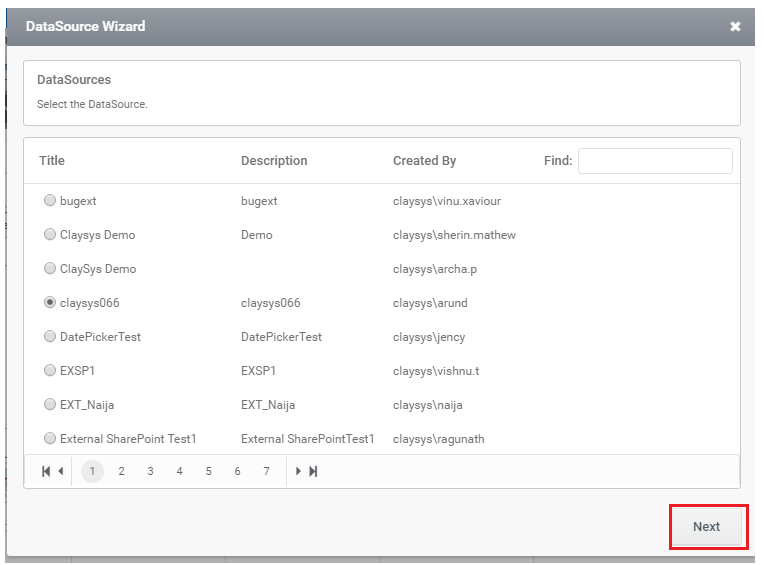The width and height of the screenshot is (764, 565).
Task: Select the claysys066 radio button
Action: pyautogui.click(x=50, y=302)
